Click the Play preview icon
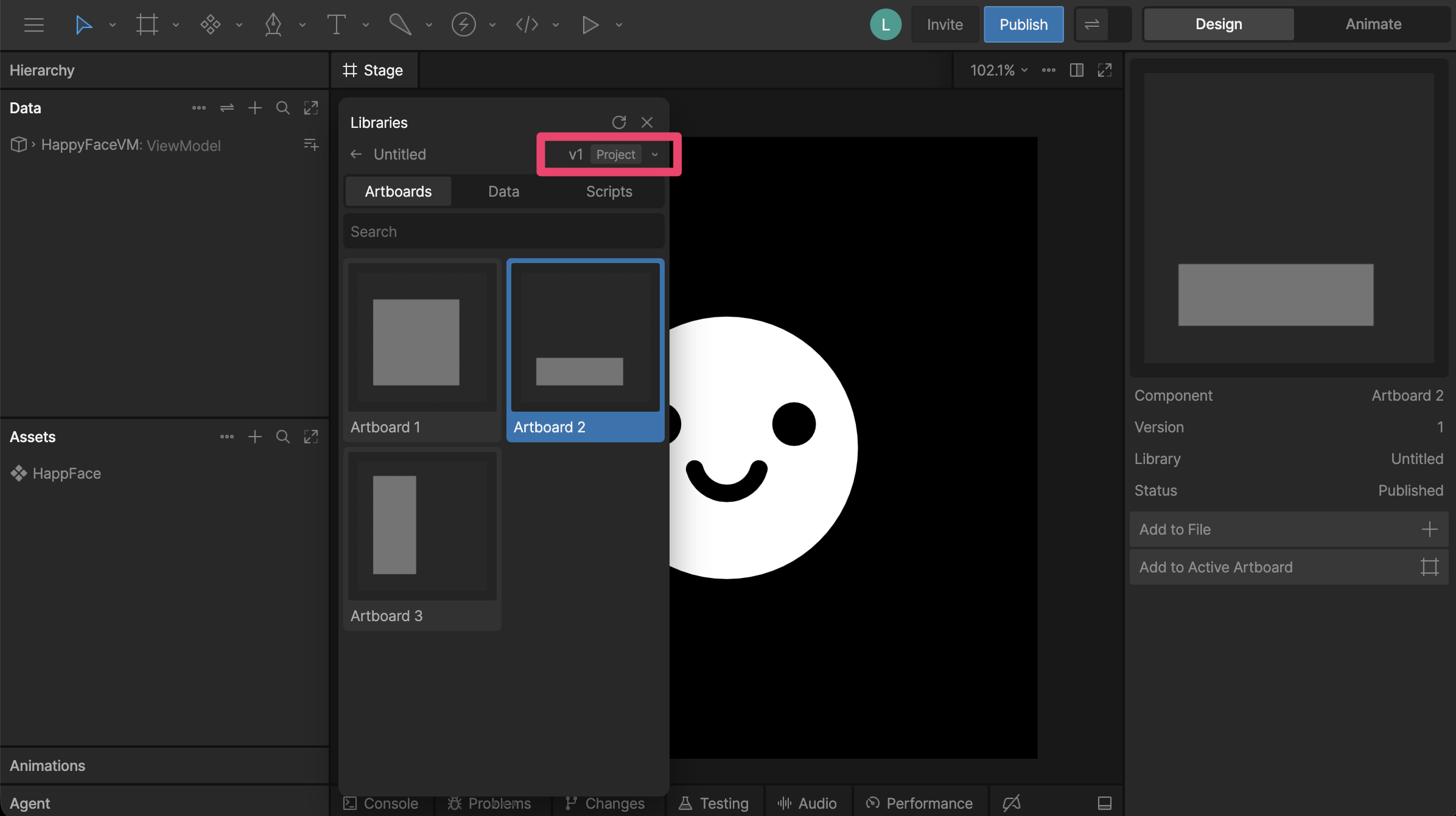Image resolution: width=1456 pixels, height=816 pixels. point(590,25)
